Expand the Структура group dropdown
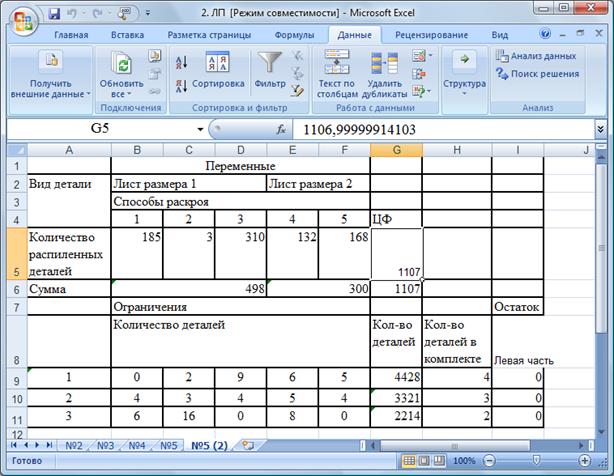The image size is (614, 476). click(464, 73)
